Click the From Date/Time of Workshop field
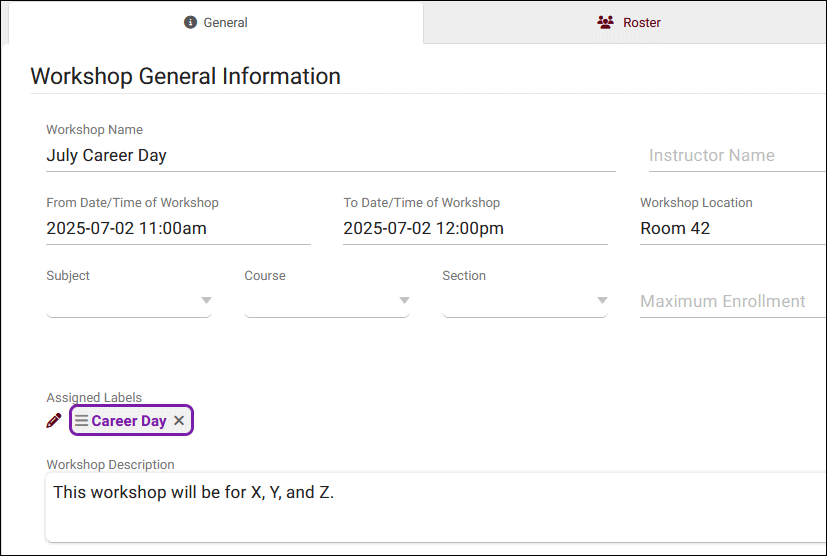The width and height of the screenshot is (827, 556). tap(178, 229)
